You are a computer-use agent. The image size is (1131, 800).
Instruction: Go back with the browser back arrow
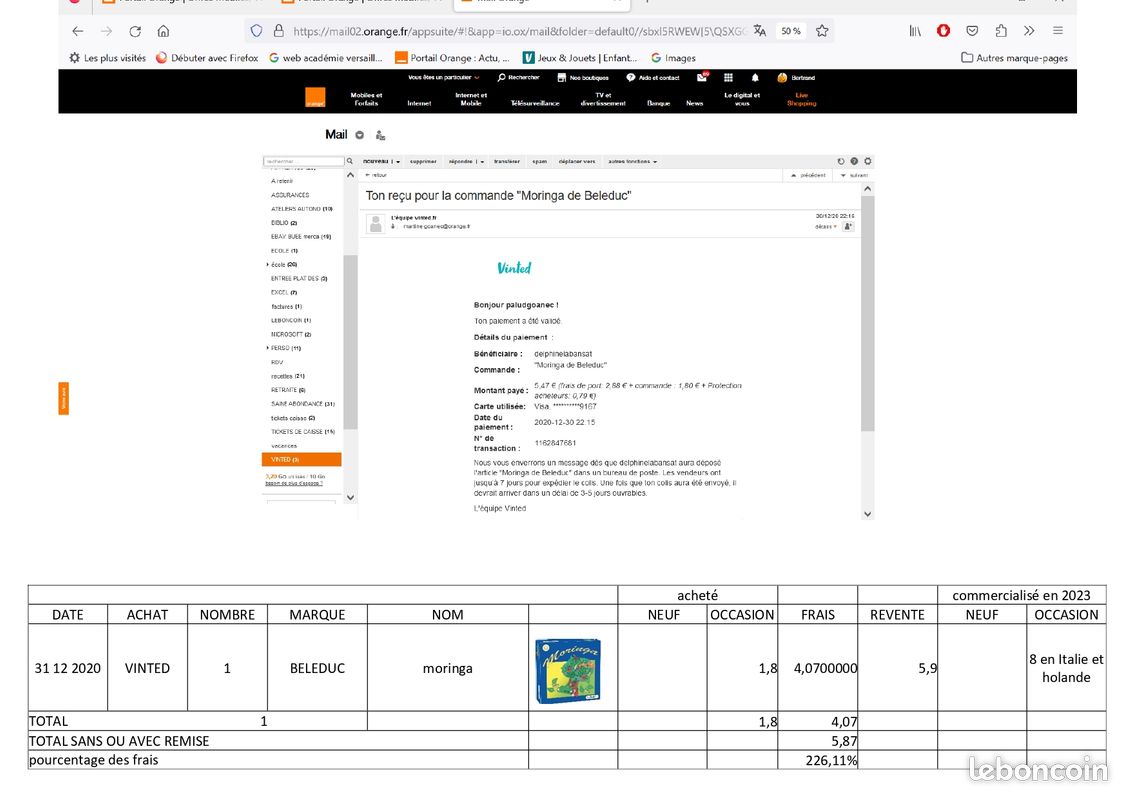[x=78, y=31]
